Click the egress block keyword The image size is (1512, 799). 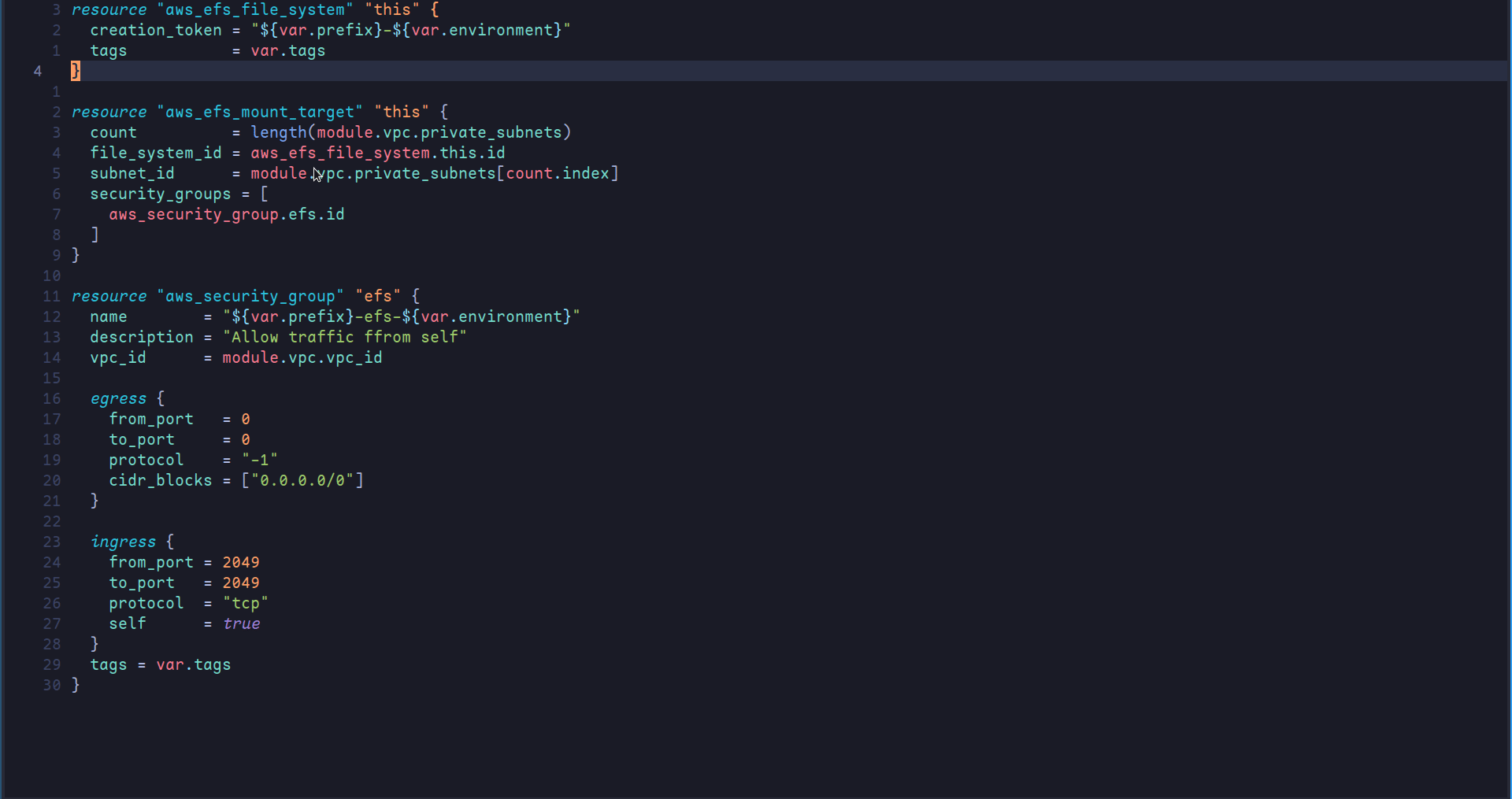(118, 398)
